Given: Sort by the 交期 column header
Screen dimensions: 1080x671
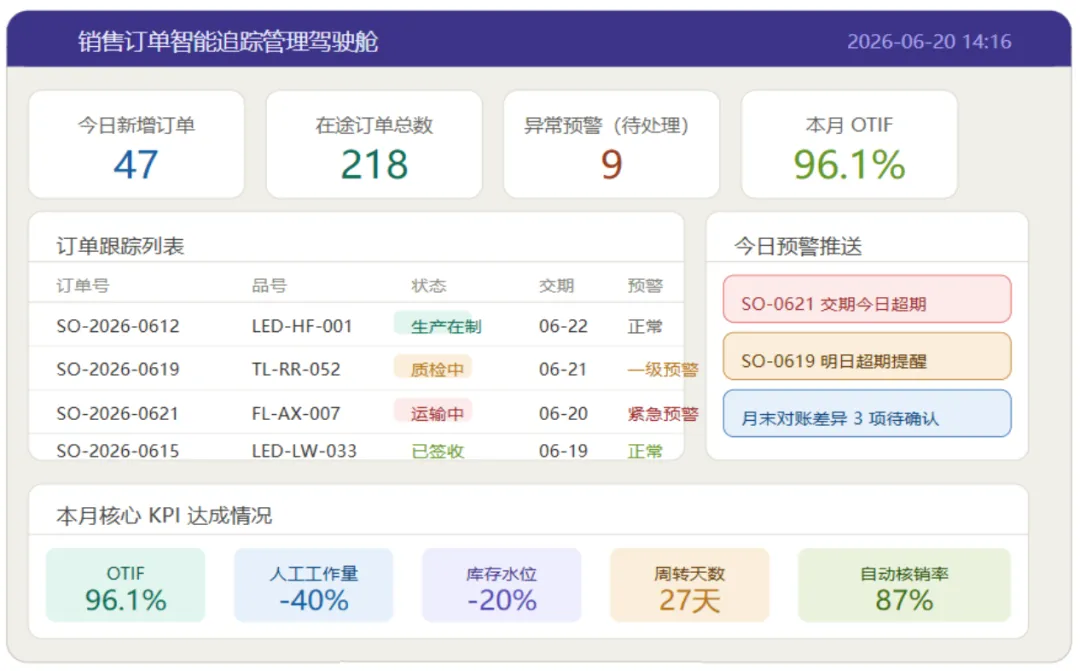Looking at the screenshot, I should coord(556,285).
